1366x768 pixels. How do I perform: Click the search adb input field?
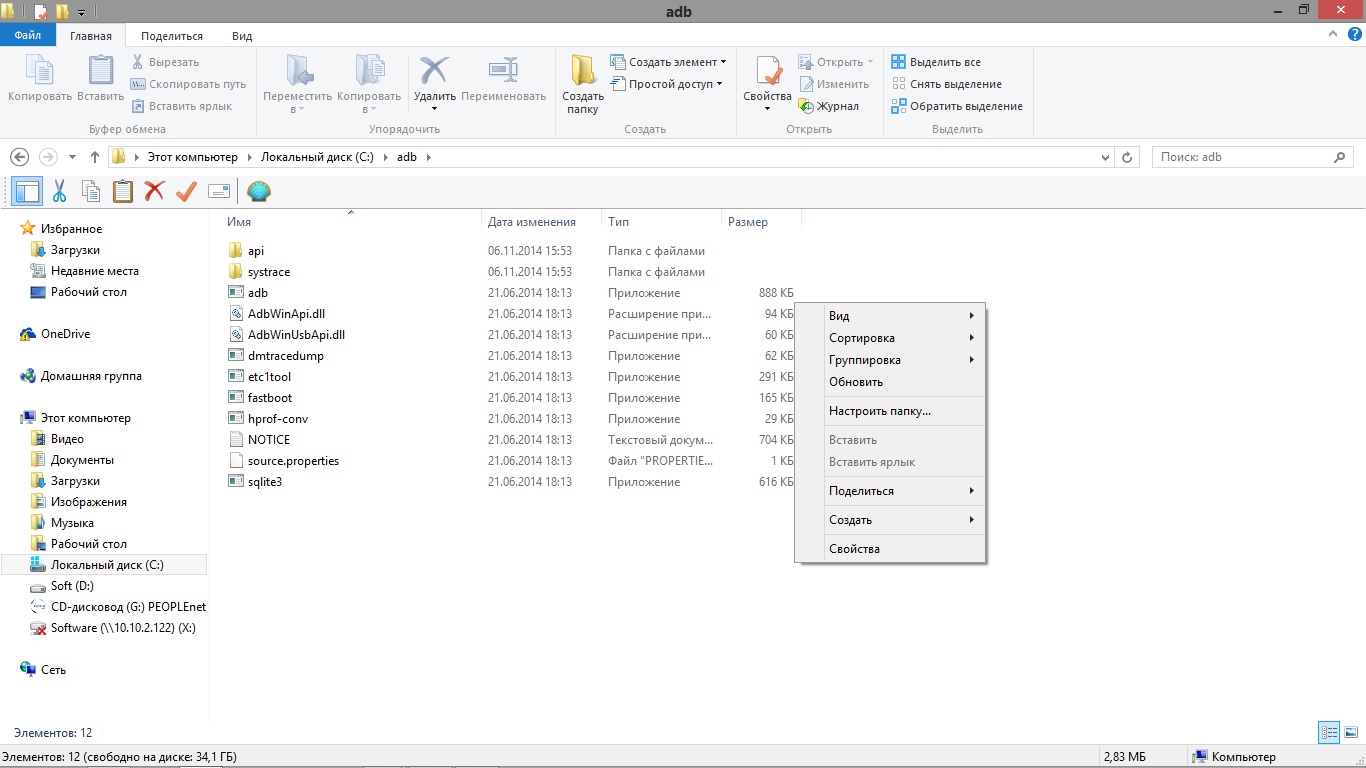click(x=1242, y=157)
